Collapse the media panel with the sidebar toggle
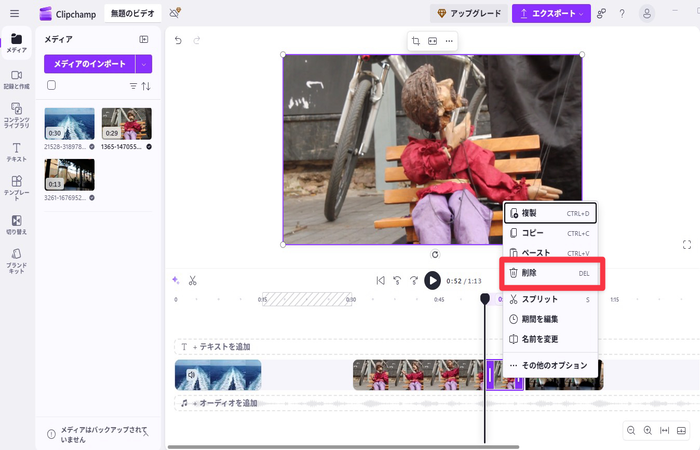 (x=144, y=39)
